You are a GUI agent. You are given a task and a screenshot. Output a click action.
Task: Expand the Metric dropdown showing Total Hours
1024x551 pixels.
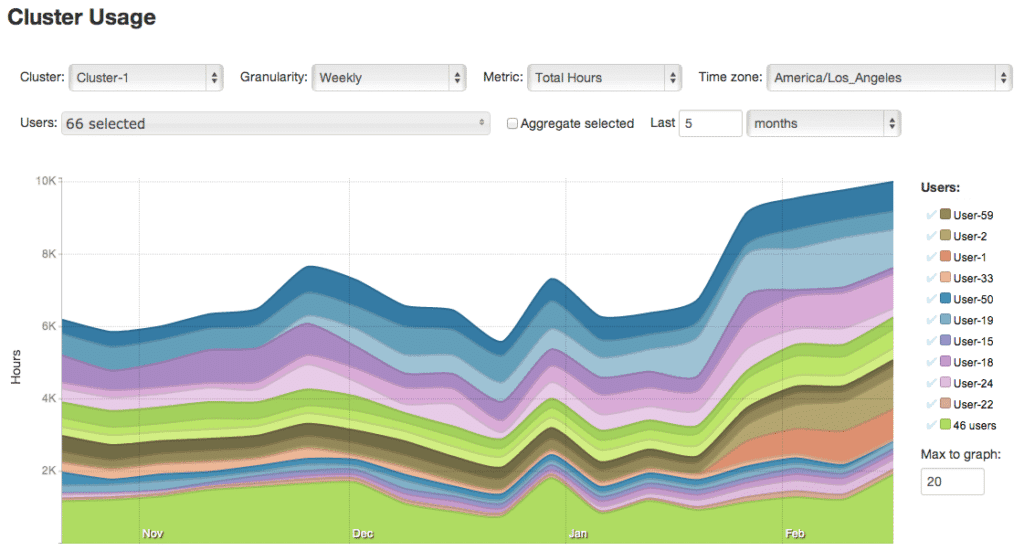pyautogui.click(x=604, y=77)
